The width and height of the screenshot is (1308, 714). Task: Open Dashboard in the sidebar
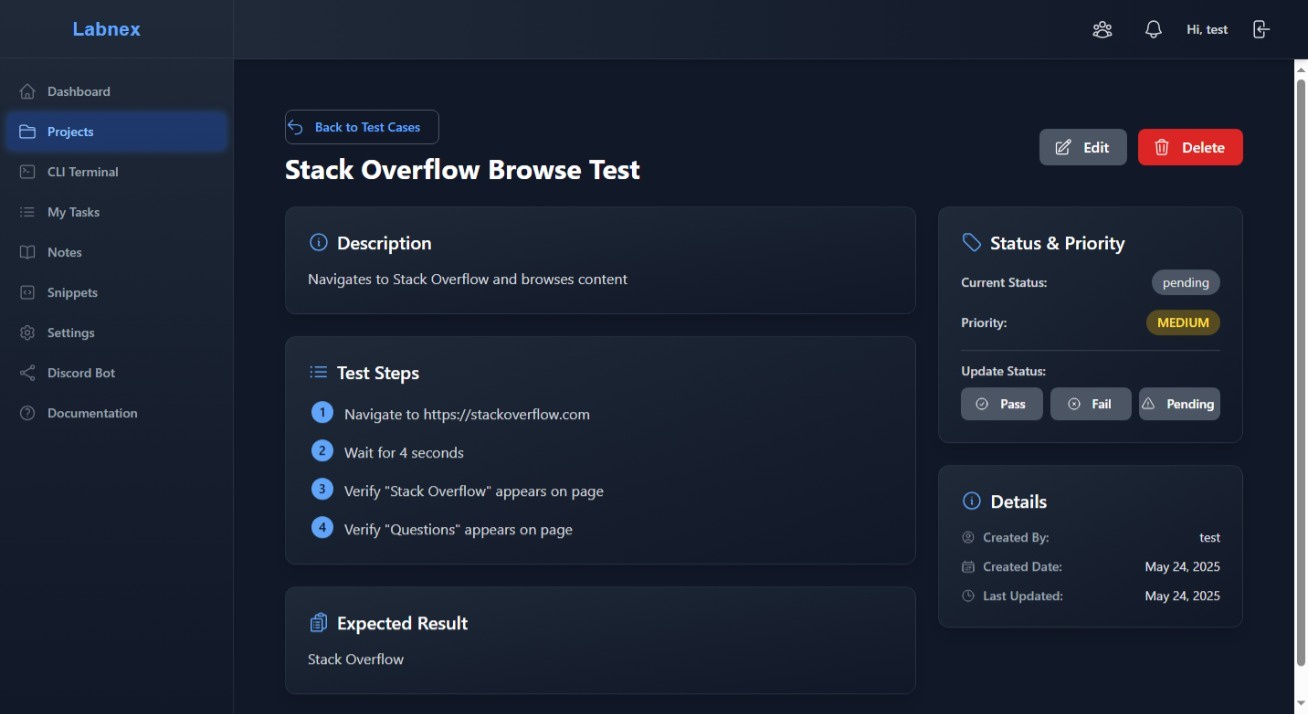click(x=116, y=91)
